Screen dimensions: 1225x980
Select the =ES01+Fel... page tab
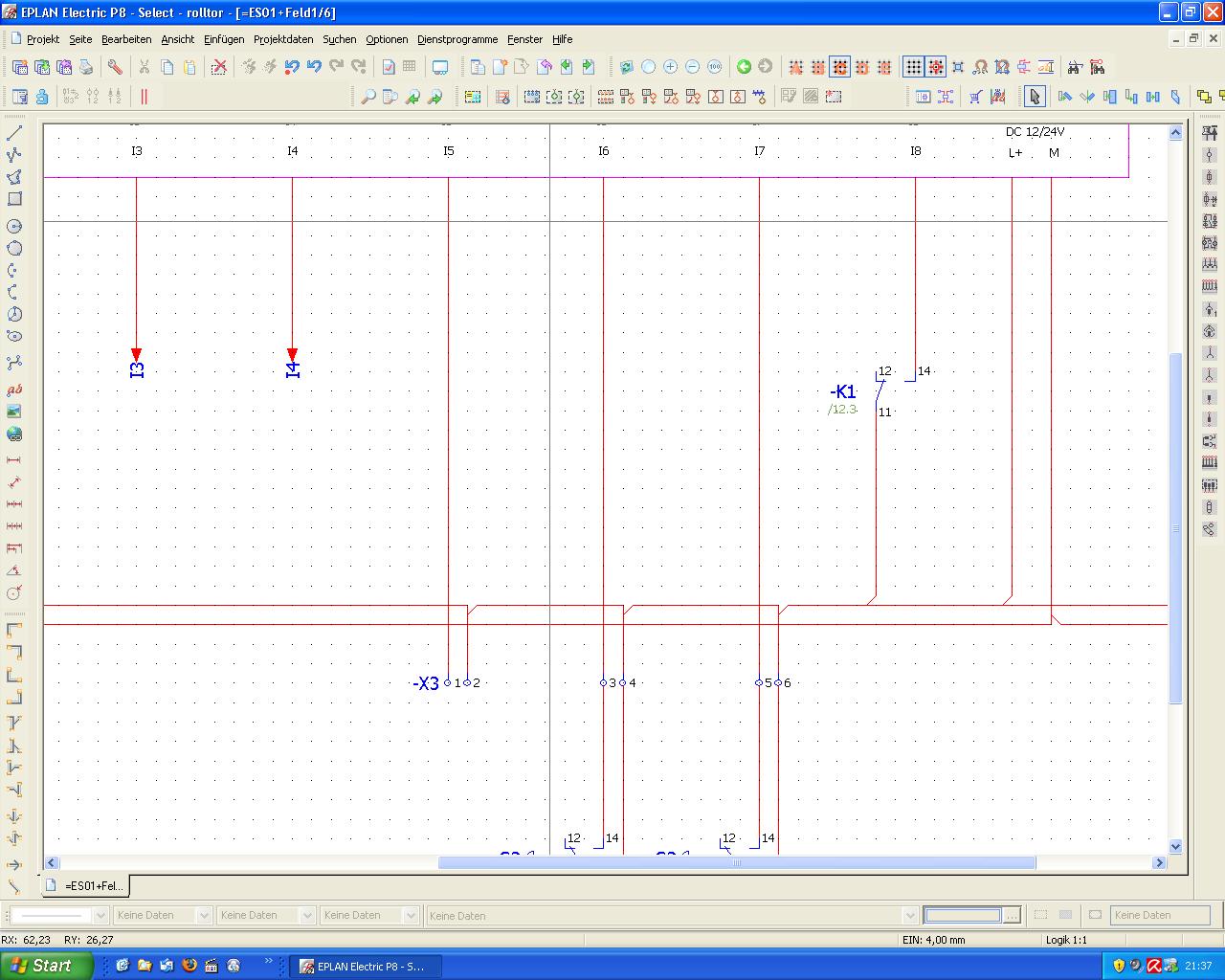click(85, 886)
